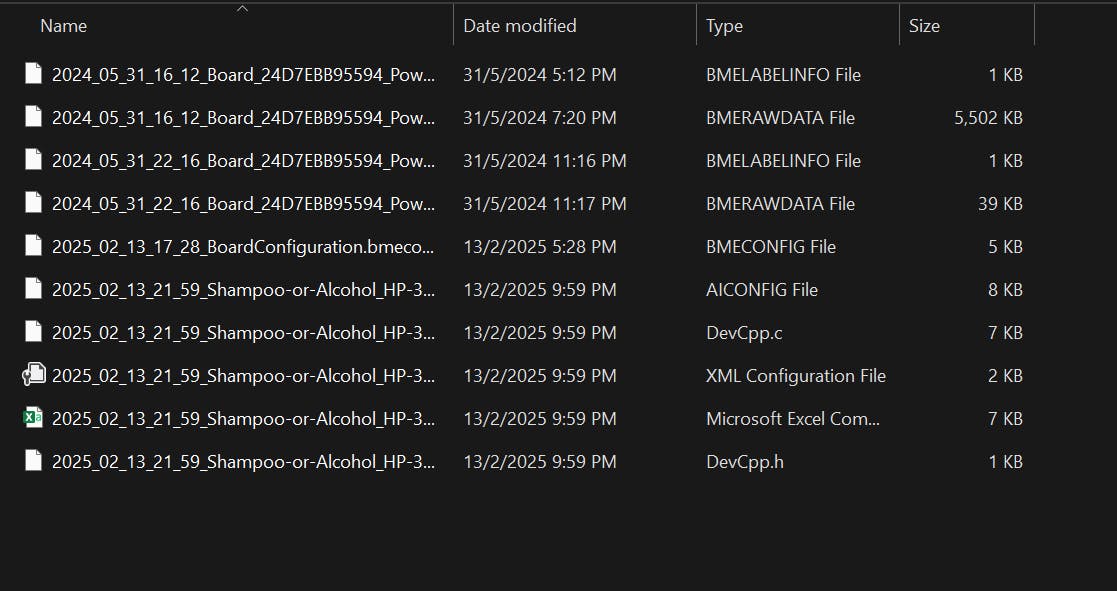This screenshot has height=591, width=1117.
Task: Click the 39 KB BMERAWDATA file icon
Action: pos(33,204)
